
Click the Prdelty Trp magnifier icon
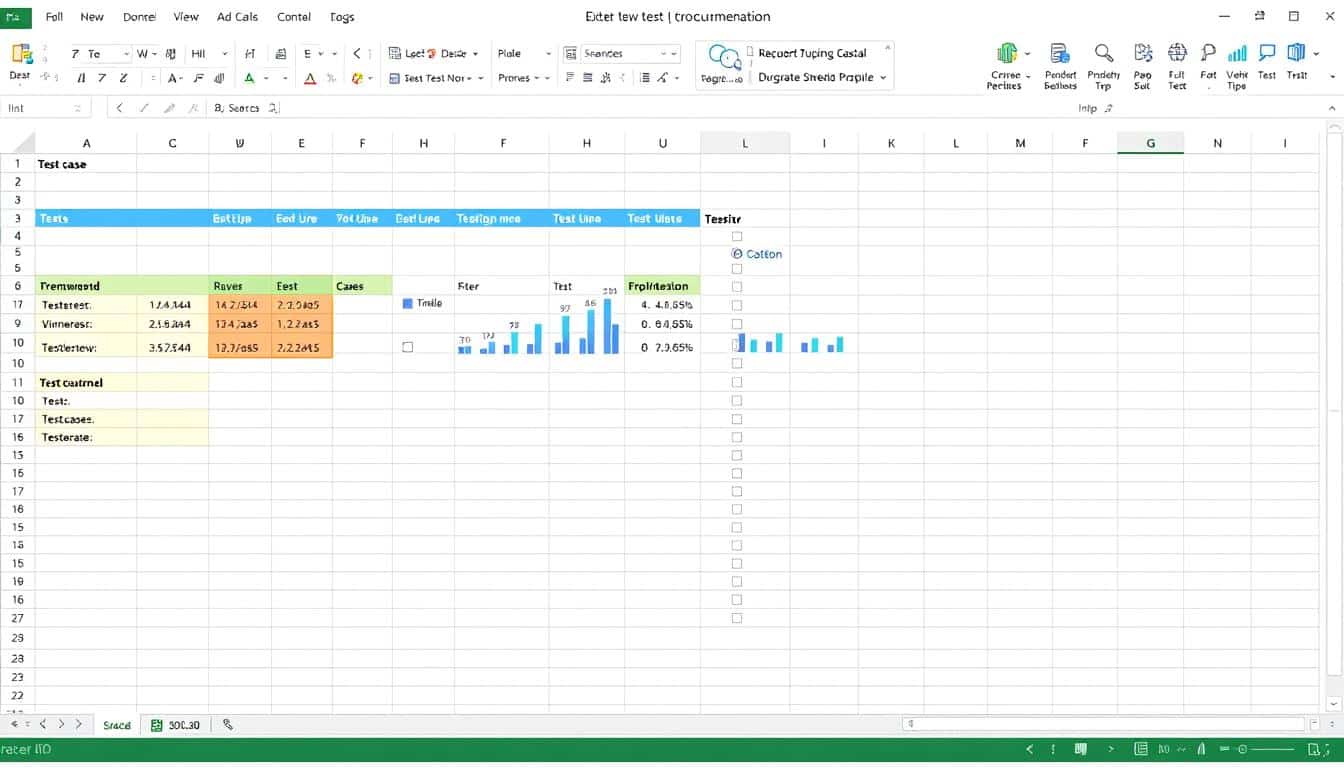[1103, 54]
